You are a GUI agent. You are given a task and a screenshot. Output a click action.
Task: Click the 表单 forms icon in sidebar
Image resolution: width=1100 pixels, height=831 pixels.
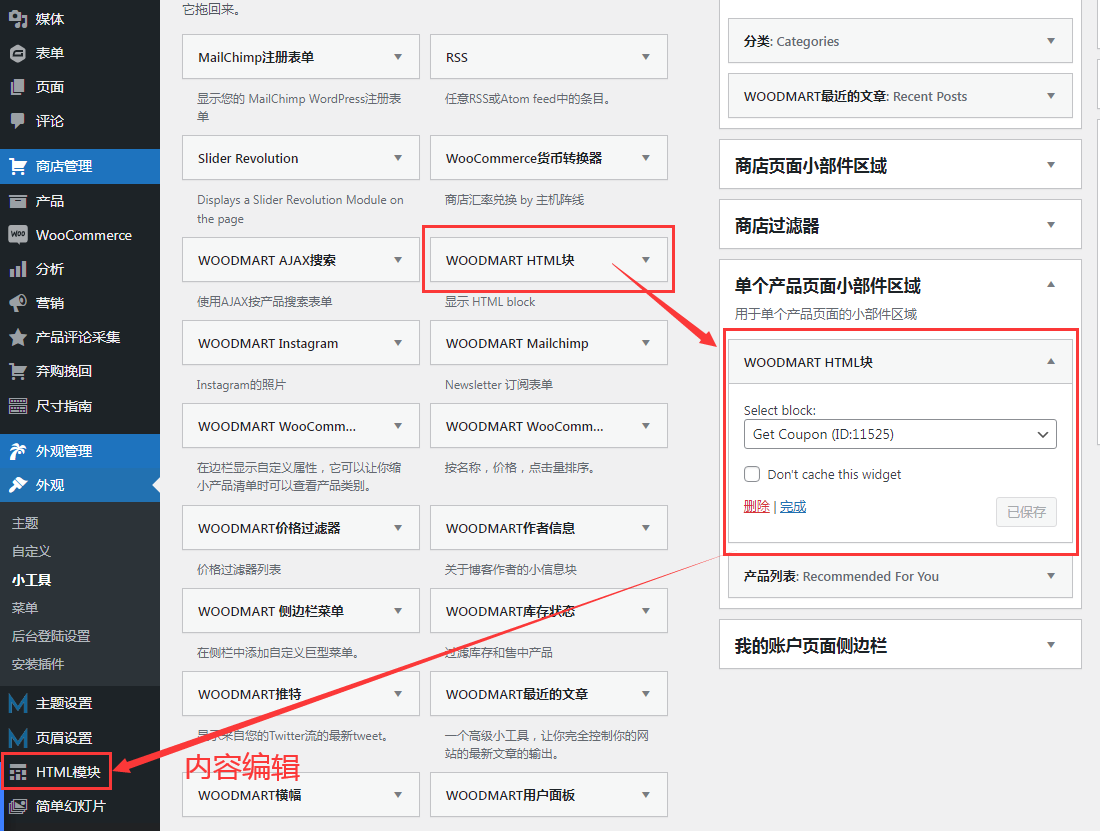pyautogui.click(x=18, y=53)
